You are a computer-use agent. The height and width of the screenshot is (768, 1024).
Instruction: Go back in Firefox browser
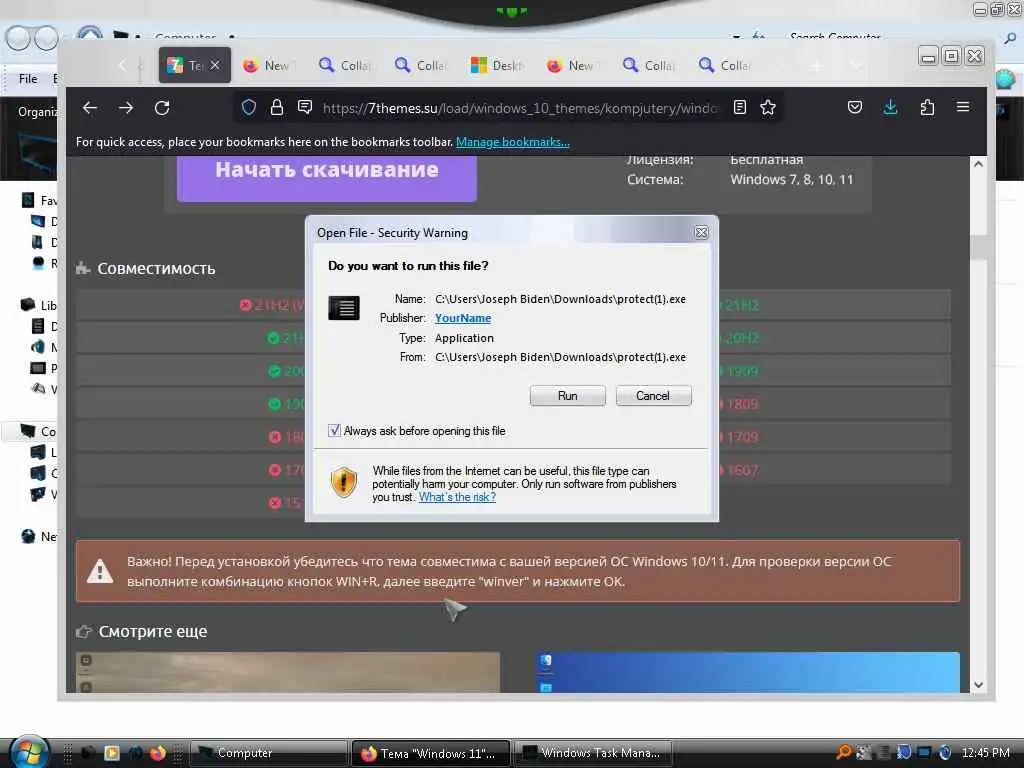click(90, 108)
